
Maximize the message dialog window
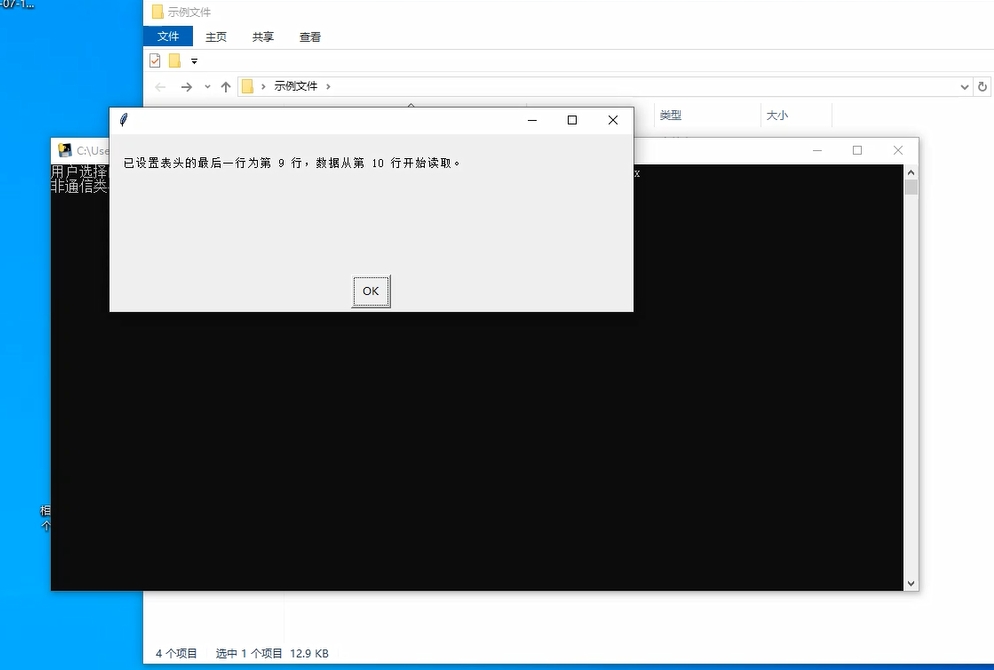coord(572,120)
